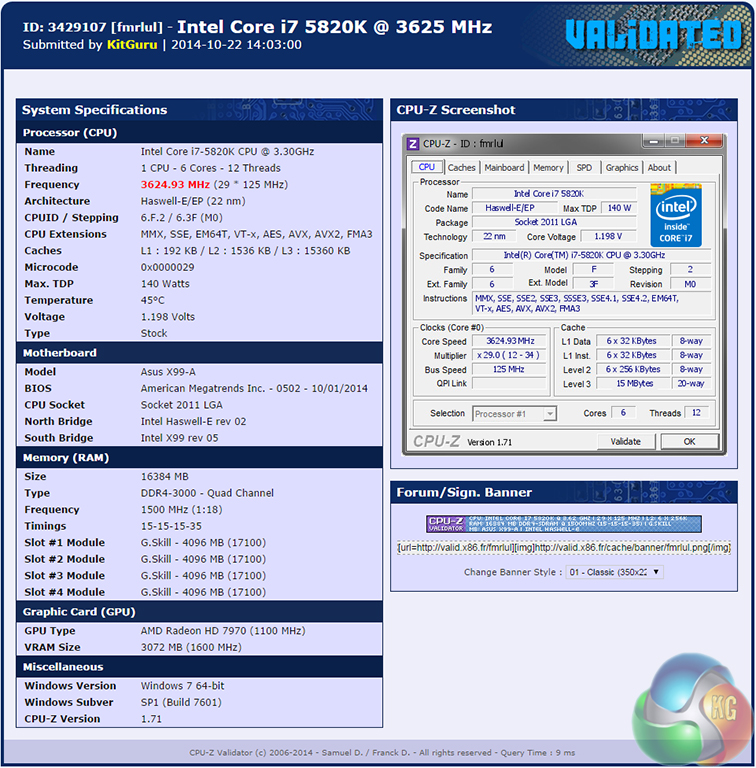This screenshot has width=756, height=768.
Task: Click the Windows Subver value SP1 (Build 7601)
Action: [x=181, y=702]
